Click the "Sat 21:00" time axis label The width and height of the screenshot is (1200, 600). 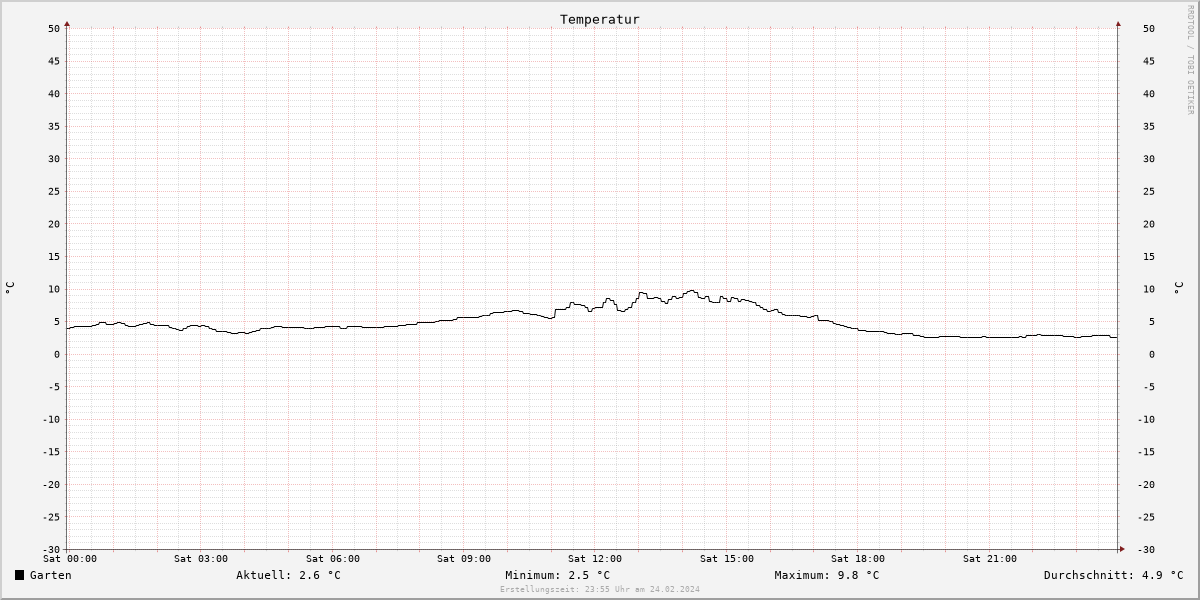tap(990, 559)
